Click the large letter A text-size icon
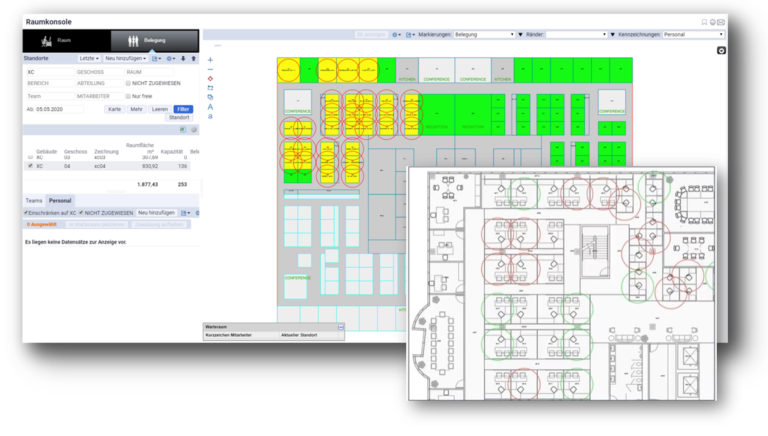 point(210,107)
